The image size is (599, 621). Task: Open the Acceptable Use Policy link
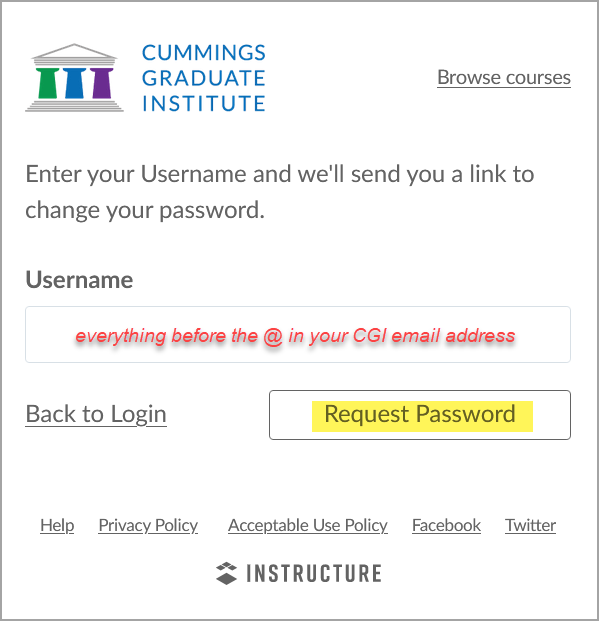(x=308, y=526)
